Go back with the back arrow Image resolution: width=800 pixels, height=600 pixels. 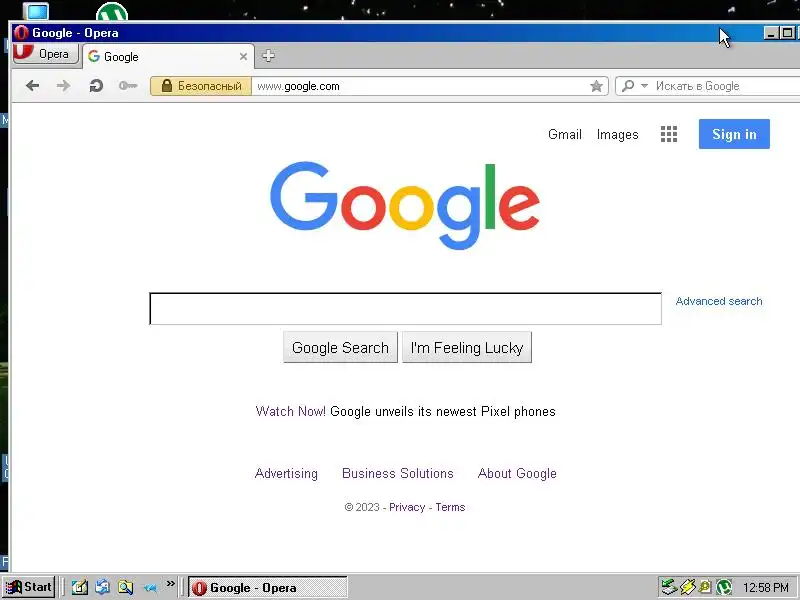33,86
